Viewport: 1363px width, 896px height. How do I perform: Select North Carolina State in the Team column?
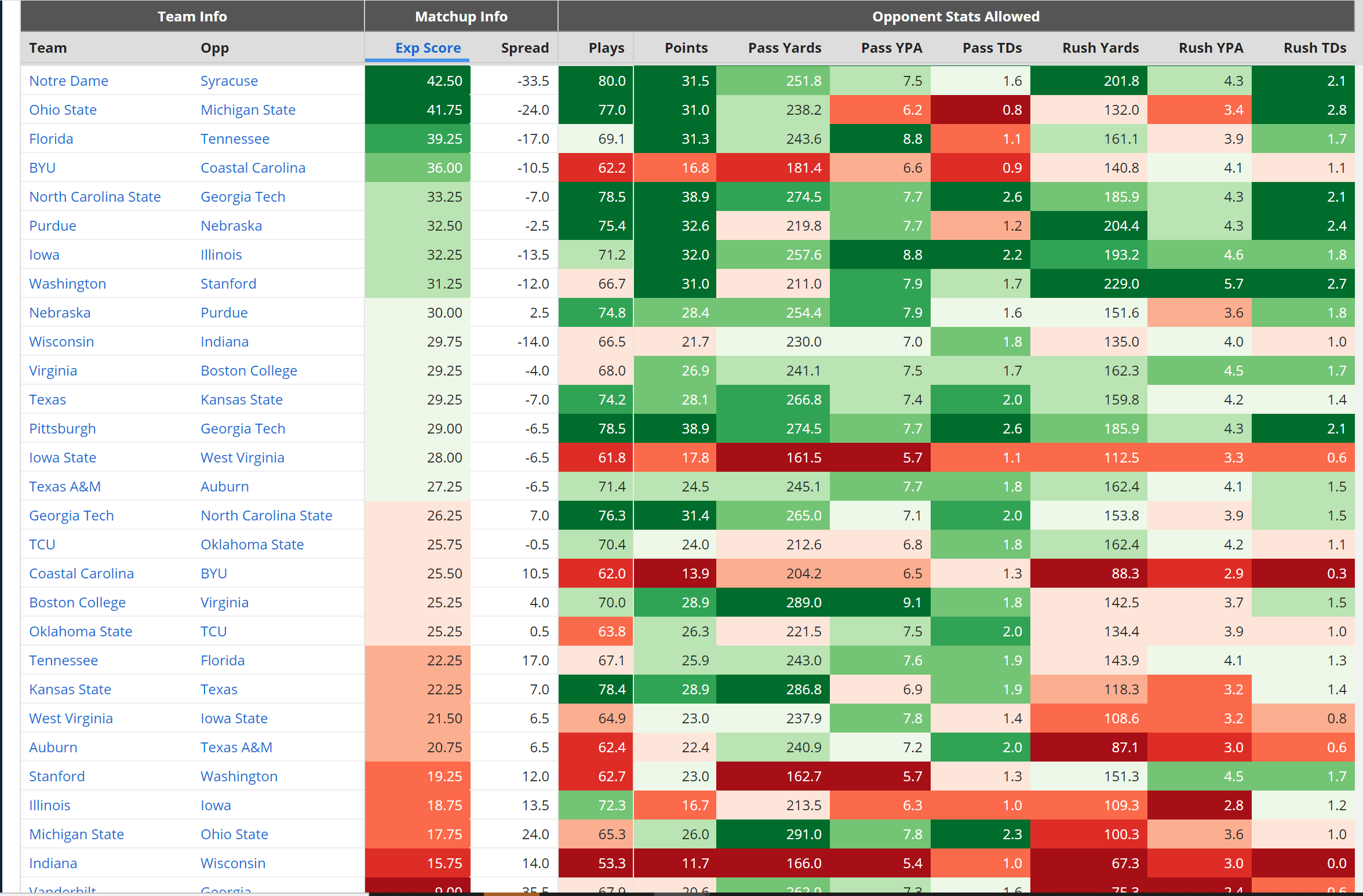[95, 196]
